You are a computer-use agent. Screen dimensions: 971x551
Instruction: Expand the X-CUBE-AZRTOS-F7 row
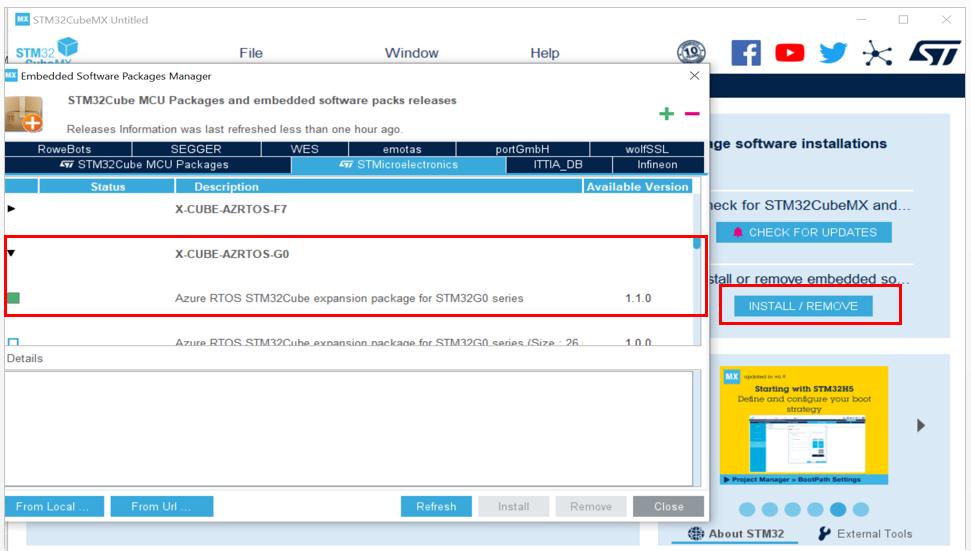point(11,209)
